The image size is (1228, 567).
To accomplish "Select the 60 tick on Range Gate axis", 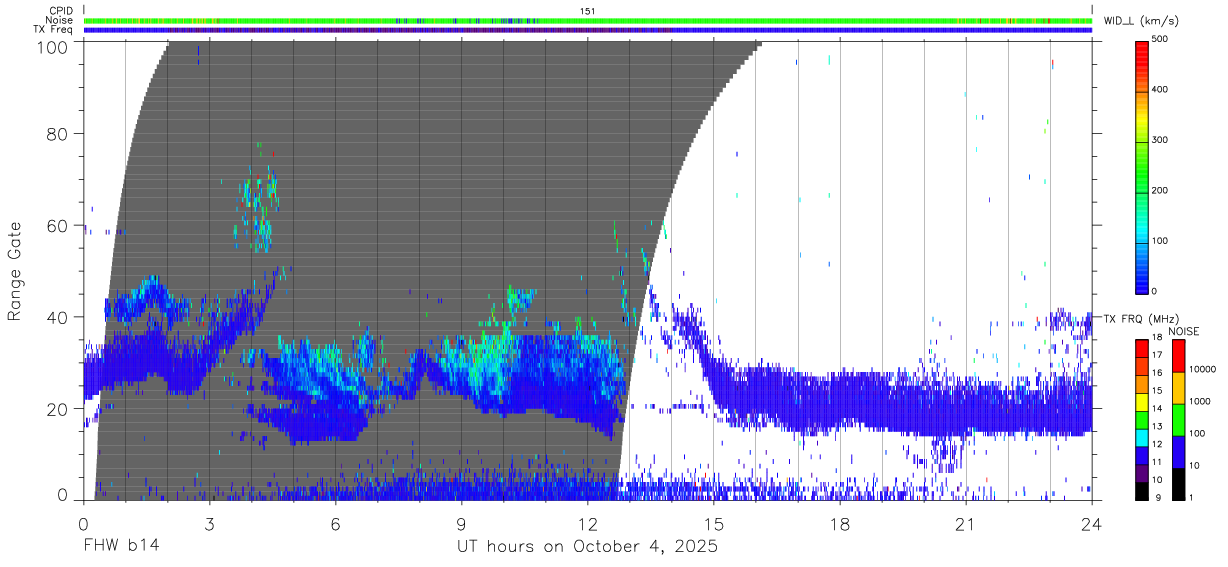I will click(58, 225).
